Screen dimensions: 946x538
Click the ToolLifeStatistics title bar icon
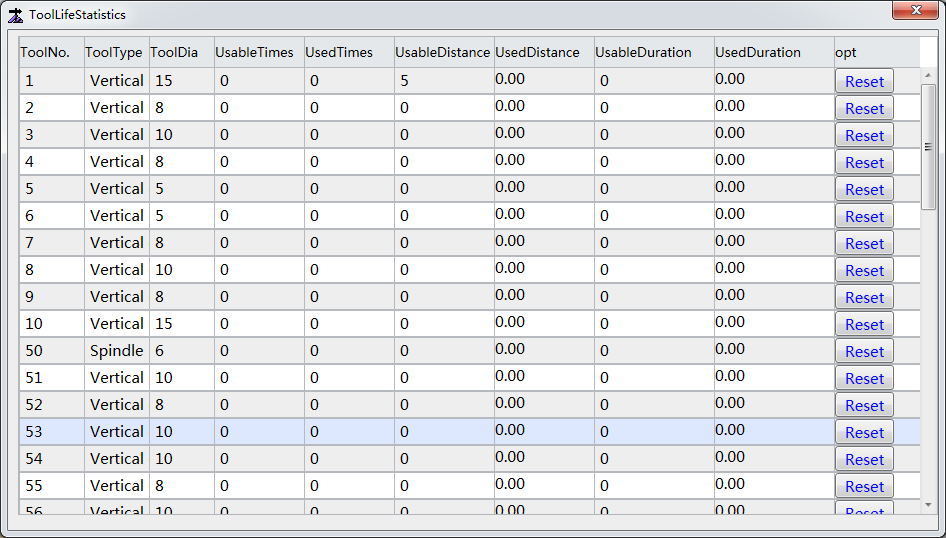coord(16,14)
